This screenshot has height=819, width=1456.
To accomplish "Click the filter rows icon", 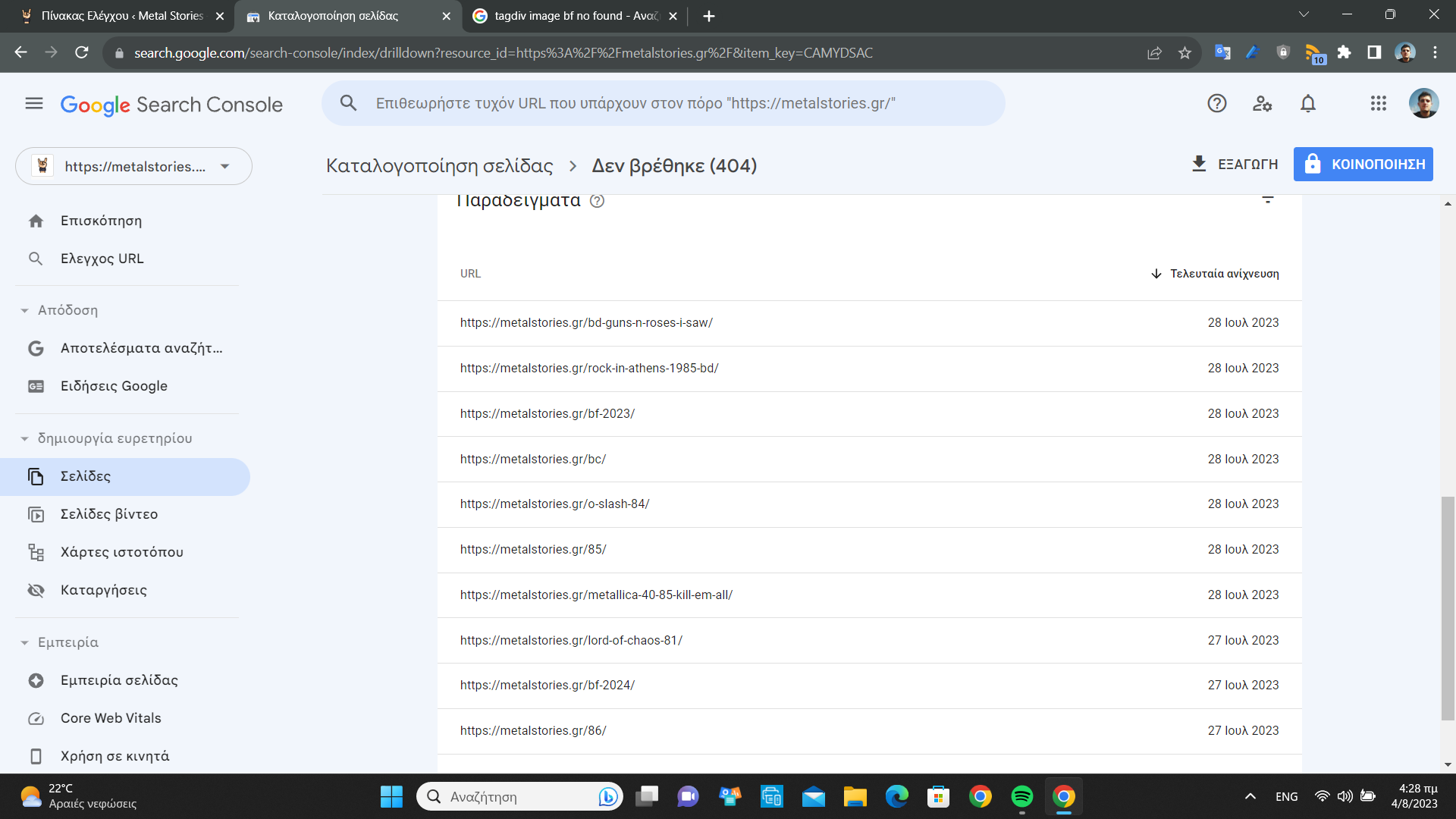I will (x=1268, y=200).
